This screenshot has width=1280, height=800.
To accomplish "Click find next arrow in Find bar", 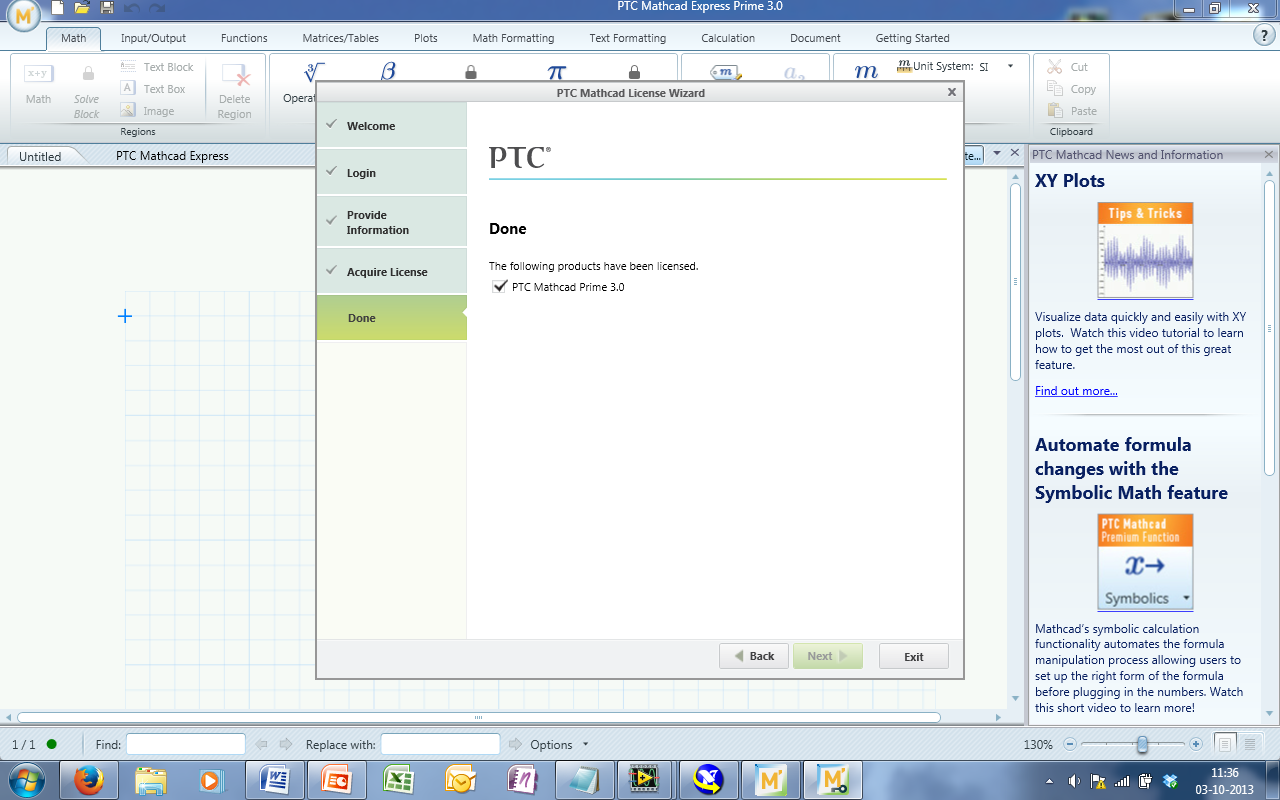I will (286, 744).
